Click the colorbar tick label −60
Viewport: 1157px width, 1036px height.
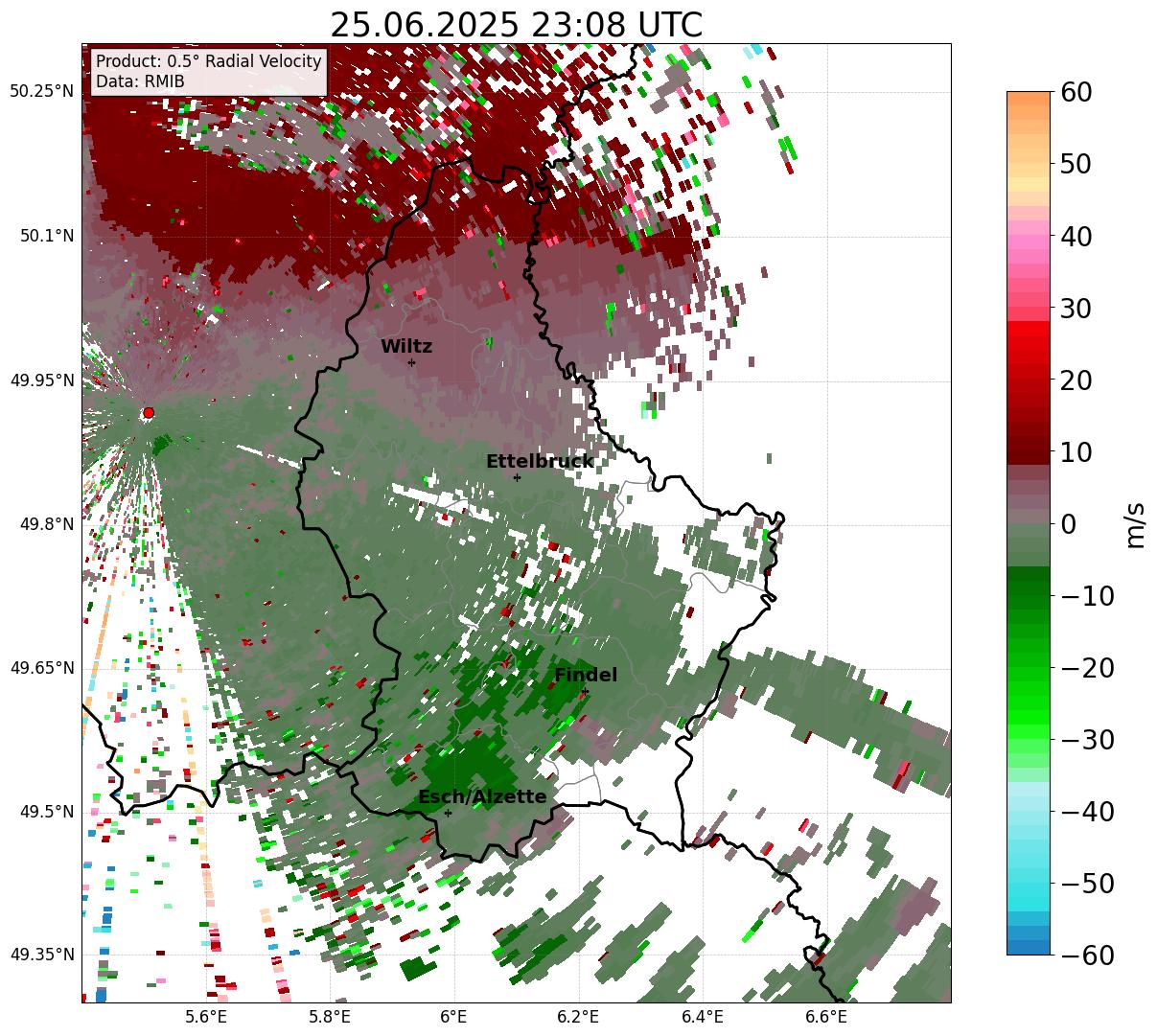click(x=1087, y=955)
